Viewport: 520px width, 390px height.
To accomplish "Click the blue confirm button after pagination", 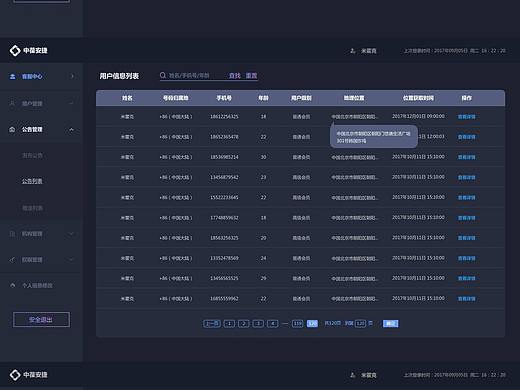I will [390, 323].
